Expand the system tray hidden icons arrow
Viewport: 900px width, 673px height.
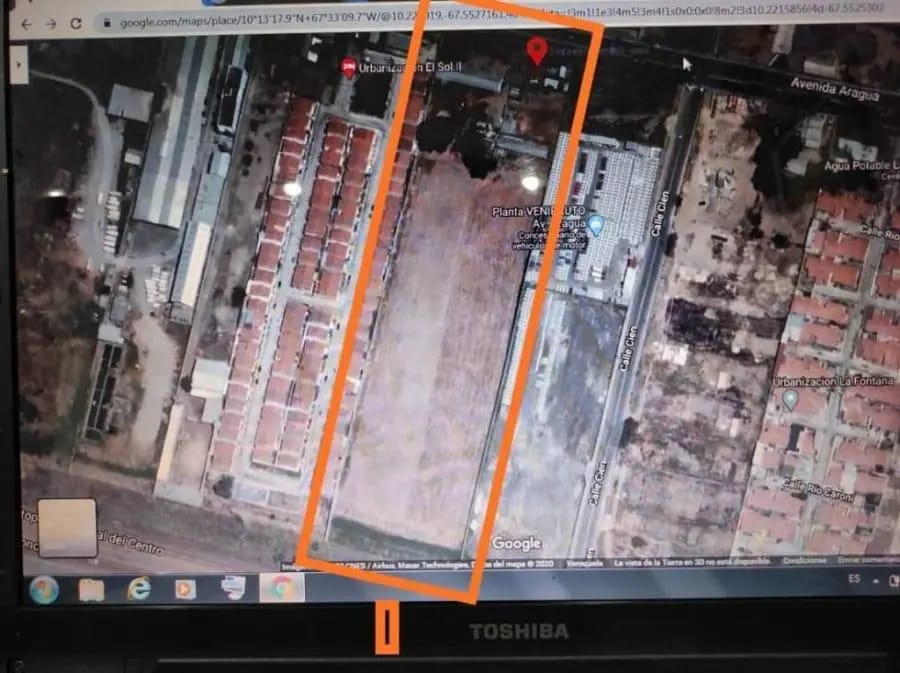(876, 578)
